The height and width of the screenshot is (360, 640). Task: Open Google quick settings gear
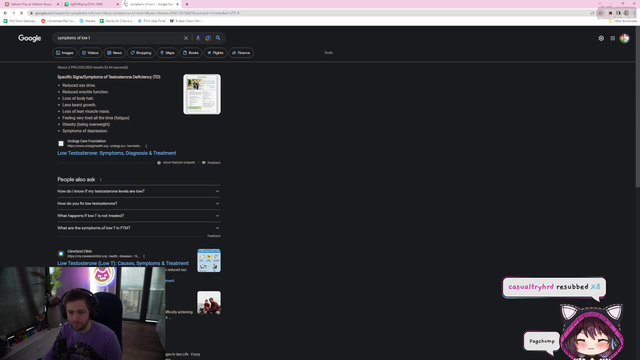coord(601,38)
